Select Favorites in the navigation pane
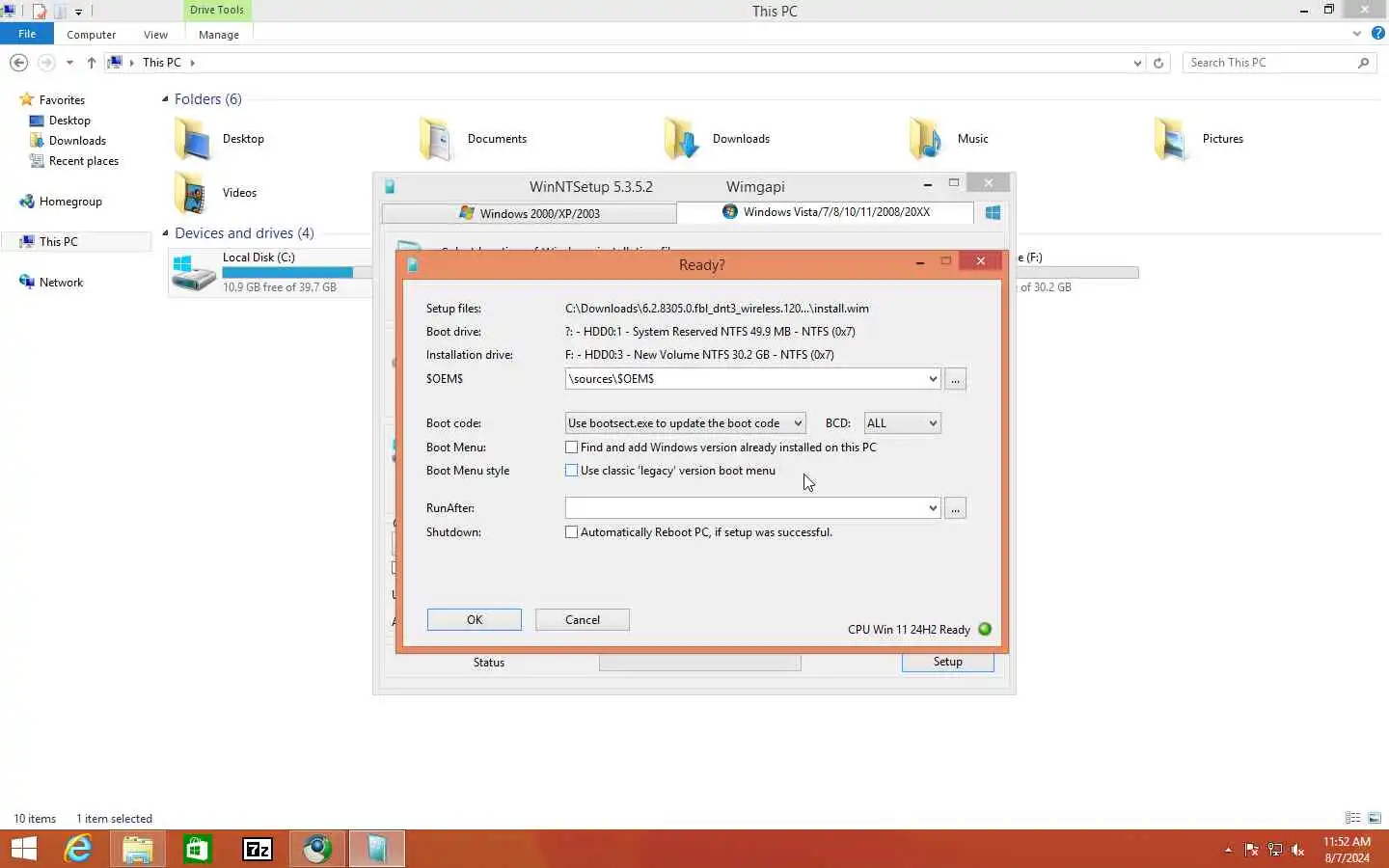The height and width of the screenshot is (868, 1389). pyautogui.click(x=62, y=100)
